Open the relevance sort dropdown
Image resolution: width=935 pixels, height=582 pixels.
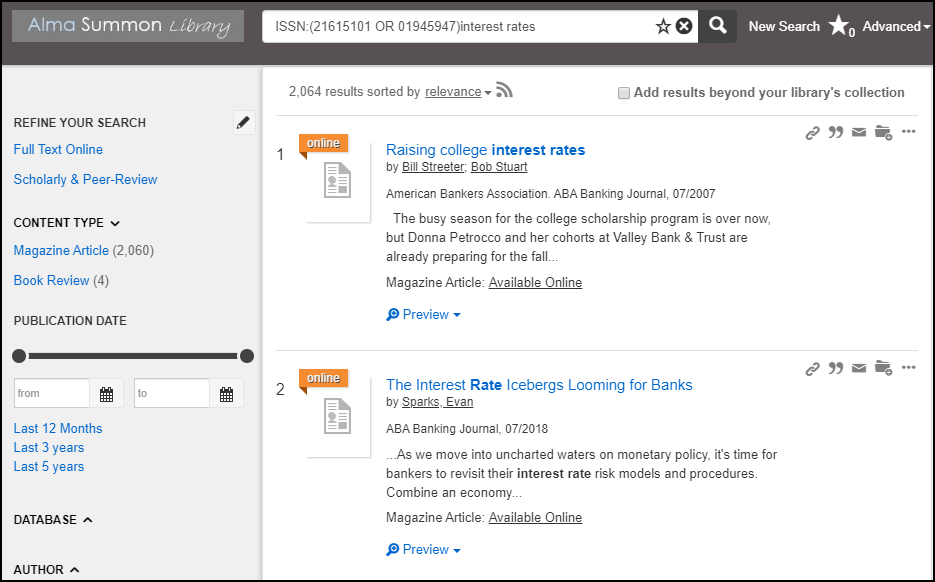point(458,92)
